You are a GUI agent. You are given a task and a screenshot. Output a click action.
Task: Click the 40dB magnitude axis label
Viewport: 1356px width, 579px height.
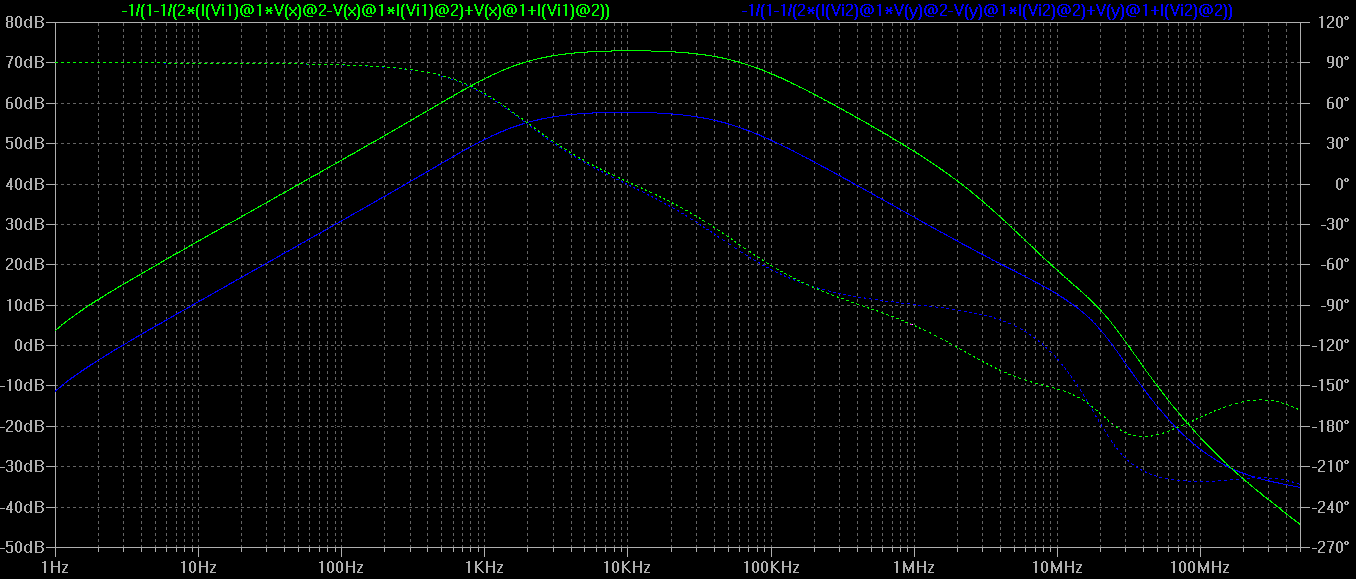(x=27, y=183)
